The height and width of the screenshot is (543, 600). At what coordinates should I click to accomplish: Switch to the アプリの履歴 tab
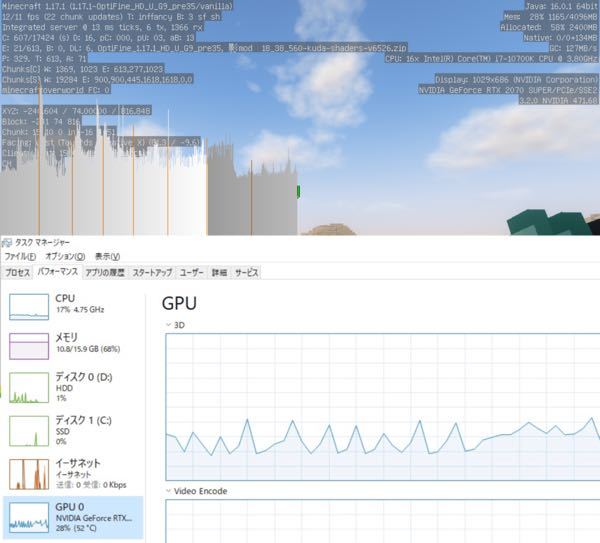(x=105, y=272)
